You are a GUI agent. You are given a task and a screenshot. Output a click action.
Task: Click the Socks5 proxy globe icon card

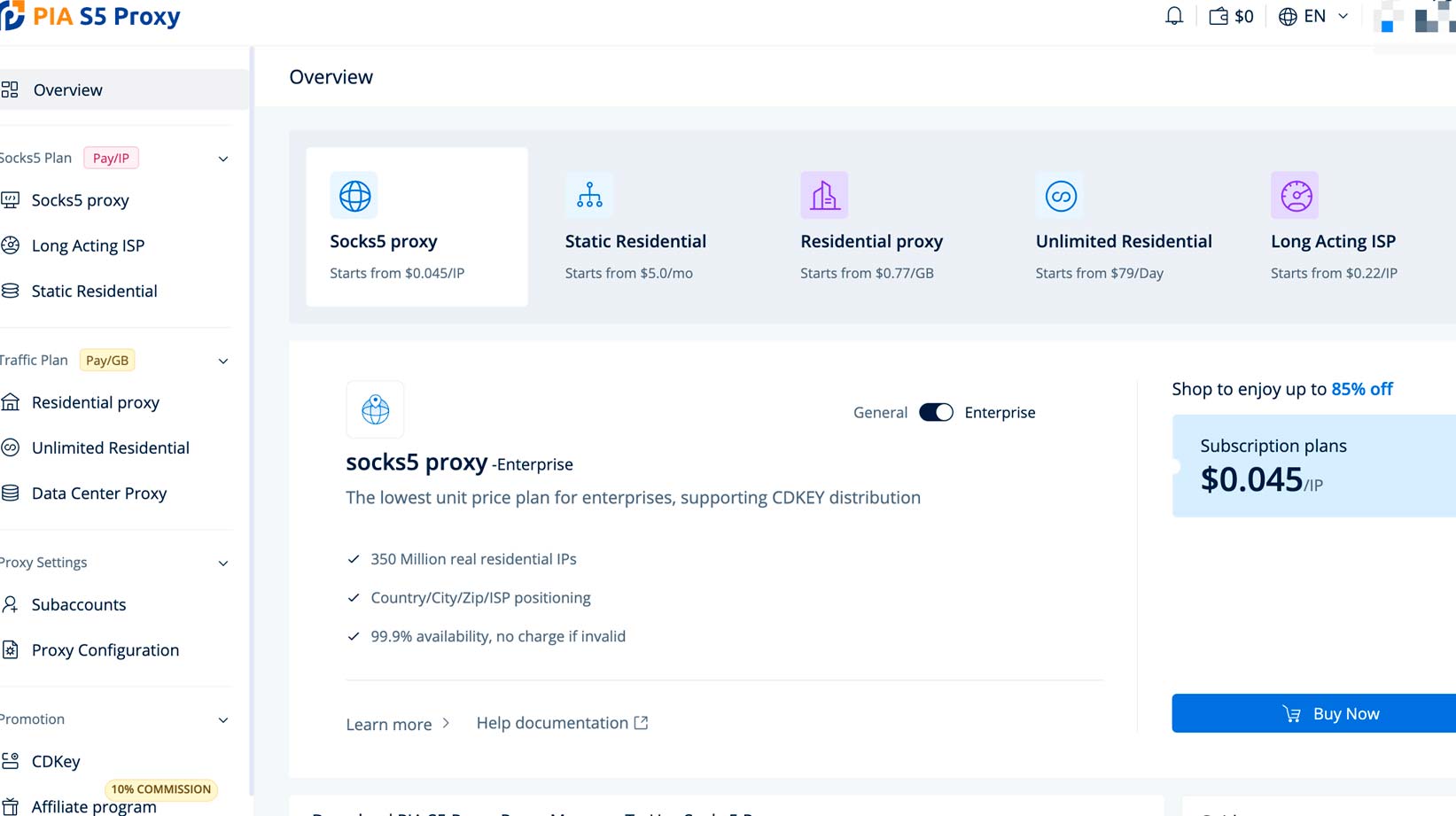pyautogui.click(x=354, y=196)
